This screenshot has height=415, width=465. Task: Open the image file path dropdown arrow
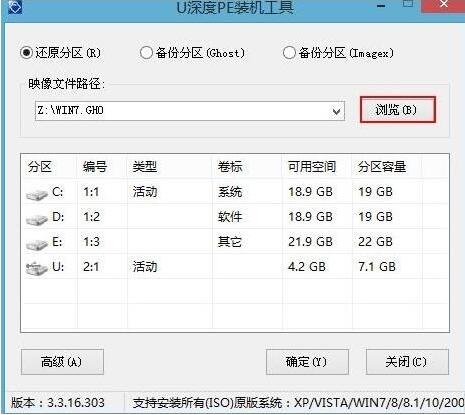[336, 111]
